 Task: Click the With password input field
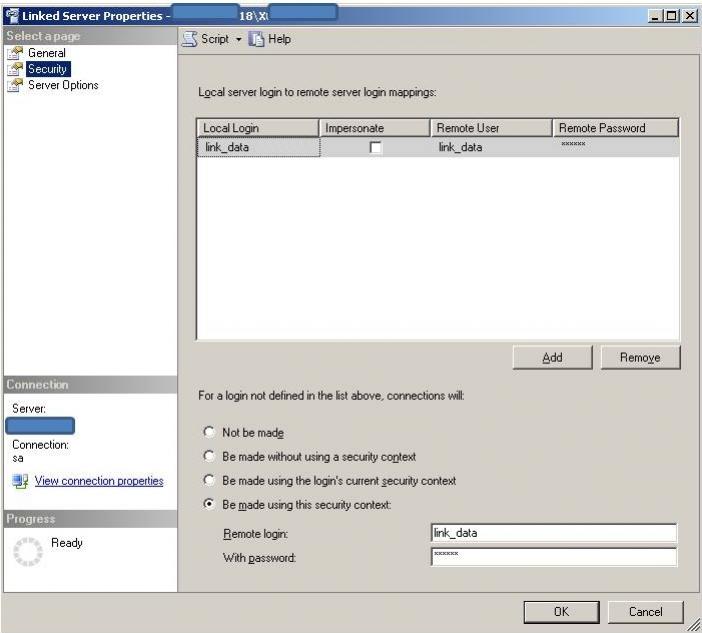tap(554, 557)
